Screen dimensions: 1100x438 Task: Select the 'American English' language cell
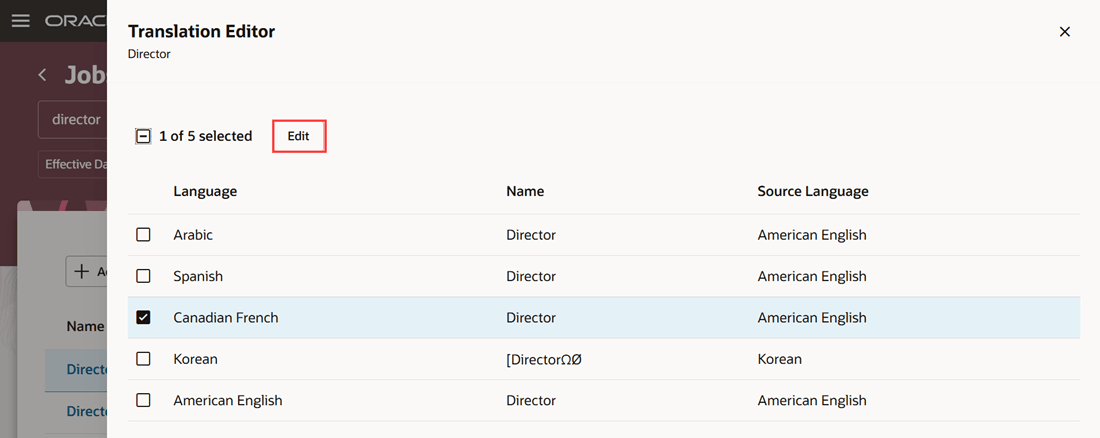pos(228,401)
